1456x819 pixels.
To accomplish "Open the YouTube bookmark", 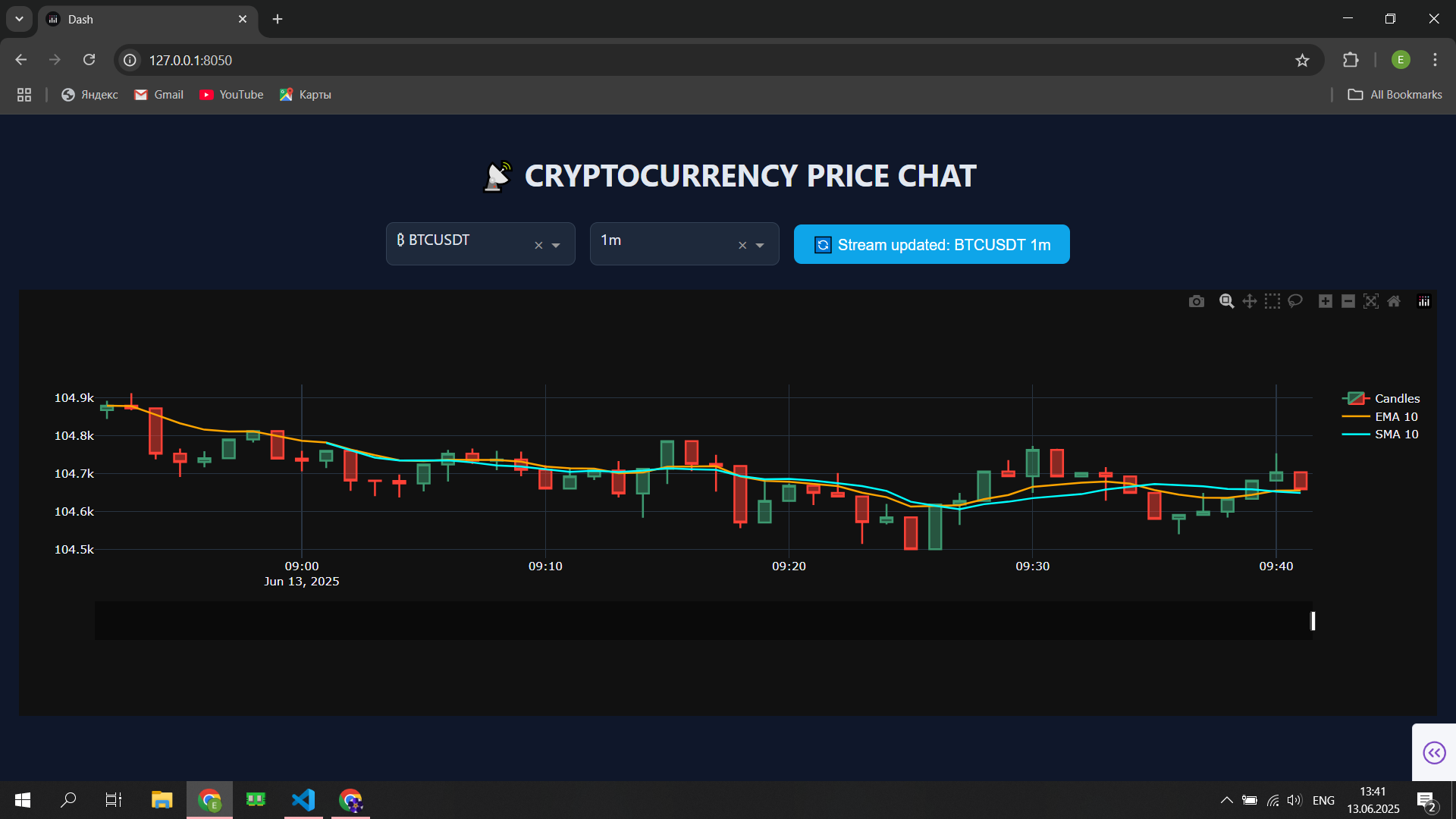I will [231, 95].
